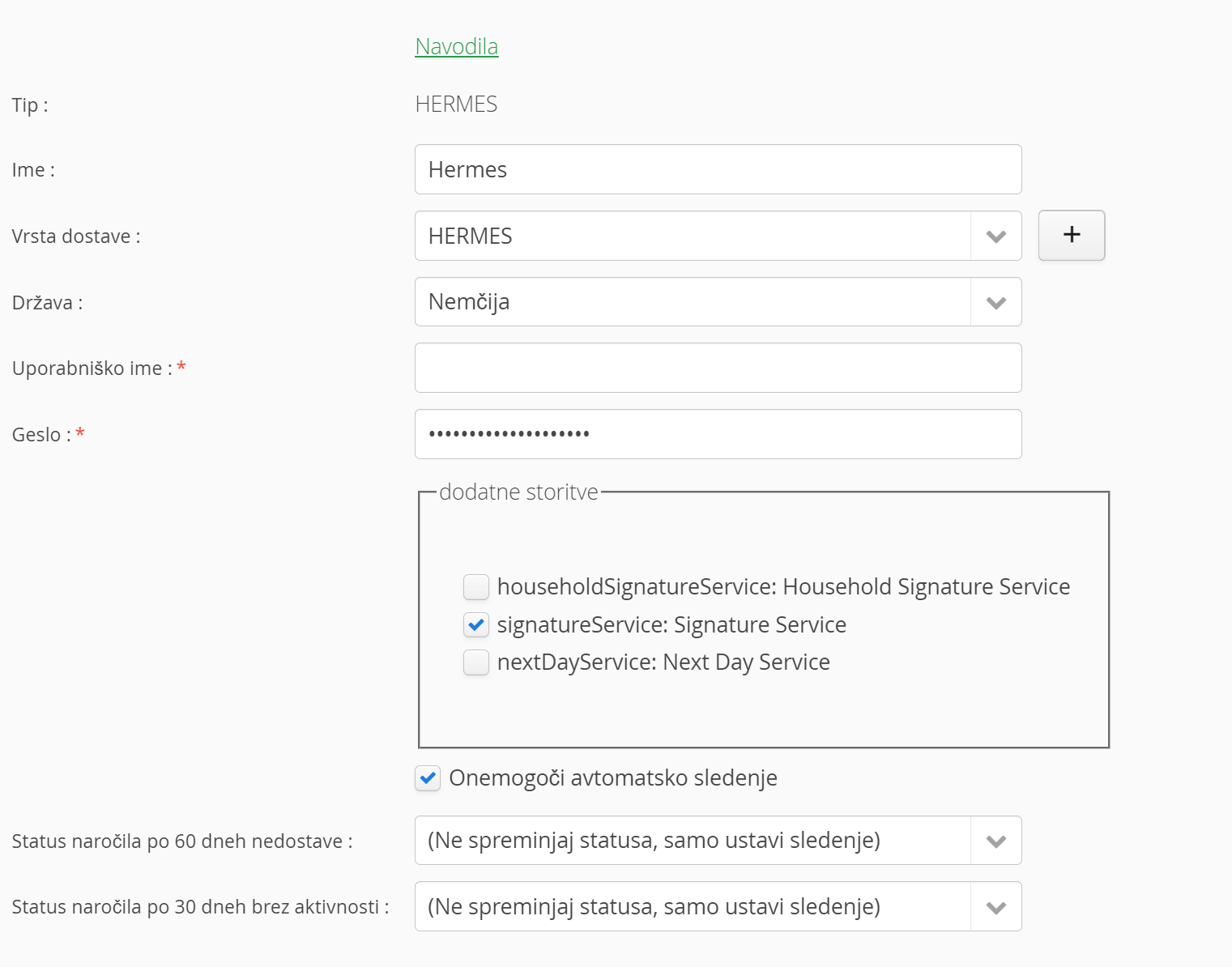Click the Vrsta dostave label
The image size is (1232, 967).
click(75, 236)
